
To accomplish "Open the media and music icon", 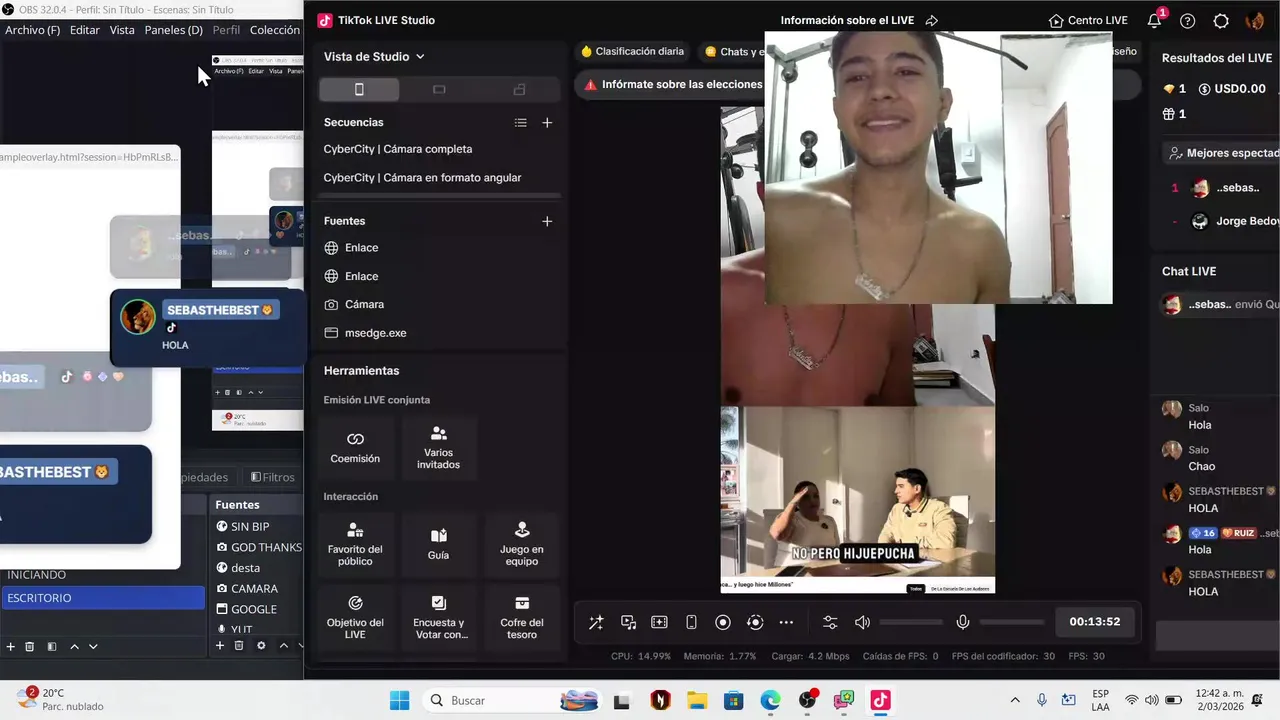I will coord(628,622).
